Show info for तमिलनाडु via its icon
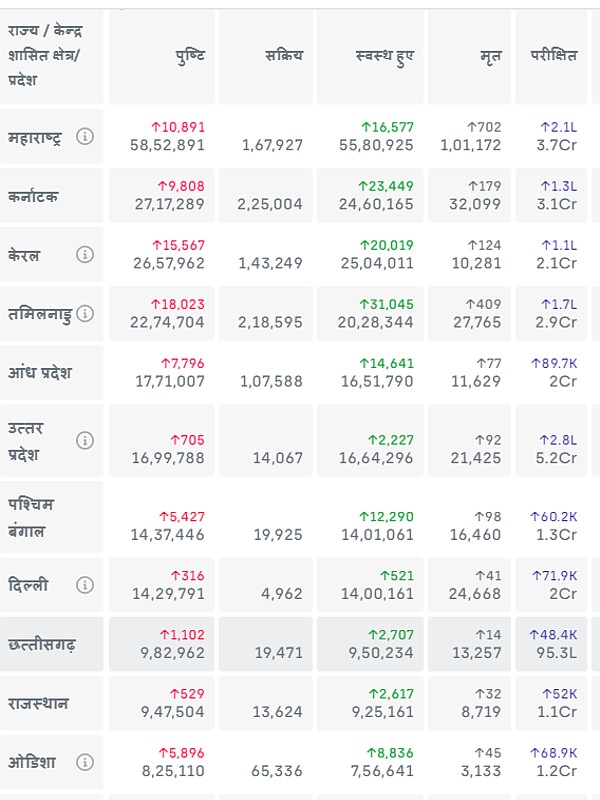Image resolution: width=600 pixels, height=800 pixels. tap(85, 314)
